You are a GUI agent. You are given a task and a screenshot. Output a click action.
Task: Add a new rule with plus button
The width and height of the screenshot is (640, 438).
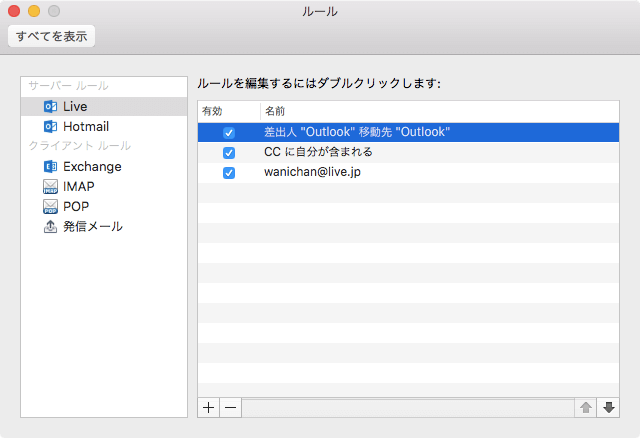(209, 407)
